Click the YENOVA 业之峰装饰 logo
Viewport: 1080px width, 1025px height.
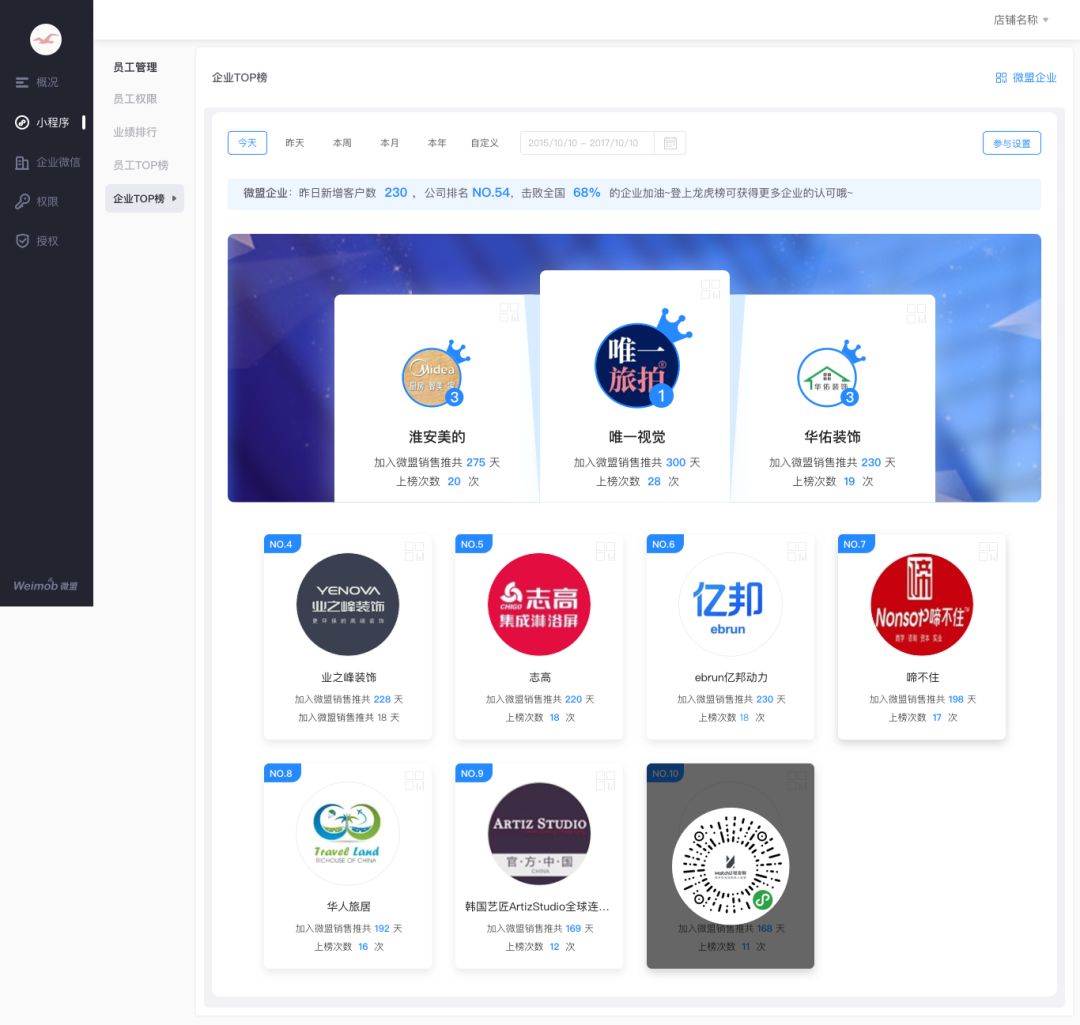pyautogui.click(x=348, y=604)
